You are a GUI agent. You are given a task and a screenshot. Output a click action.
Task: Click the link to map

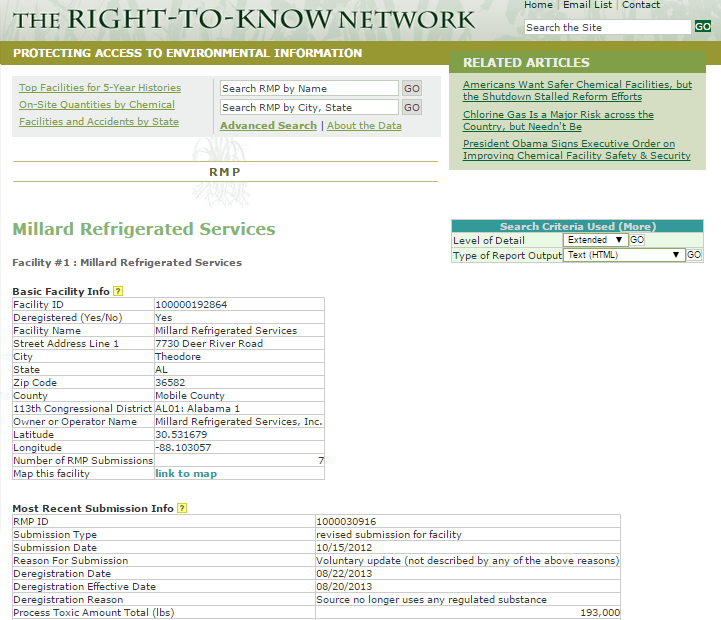[186, 473]
